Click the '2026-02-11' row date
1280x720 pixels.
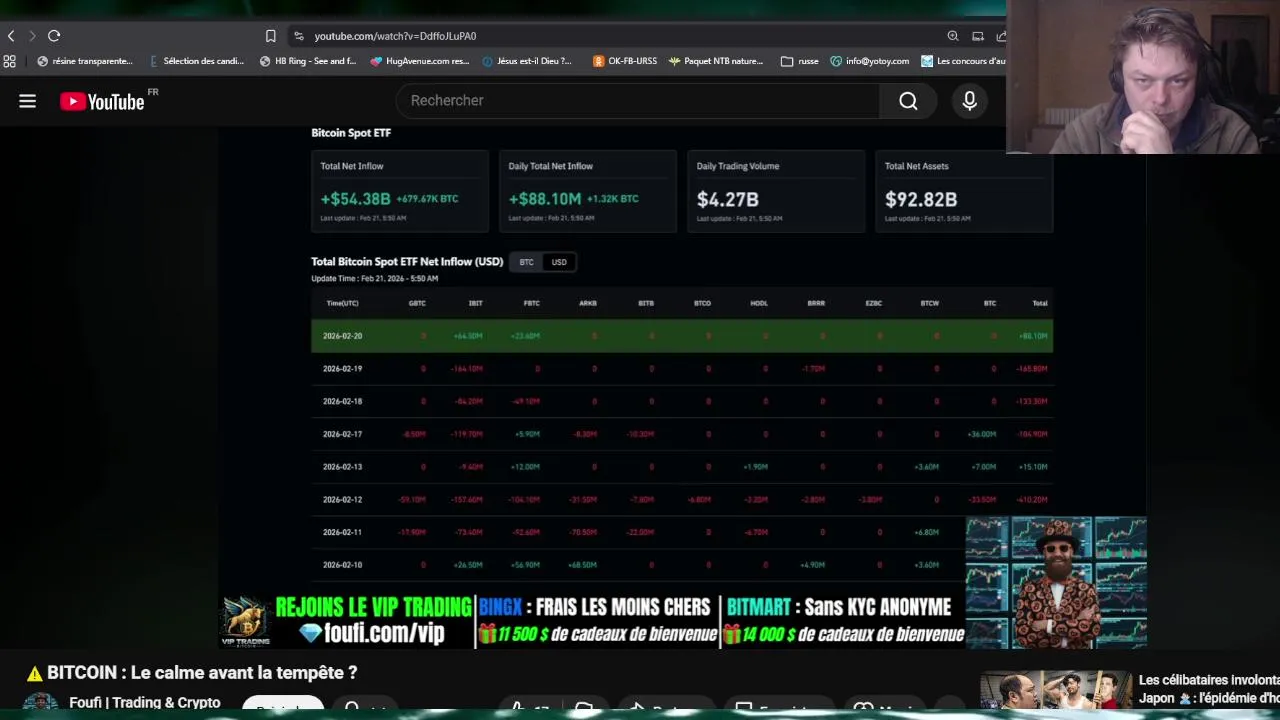coord(342,532)
